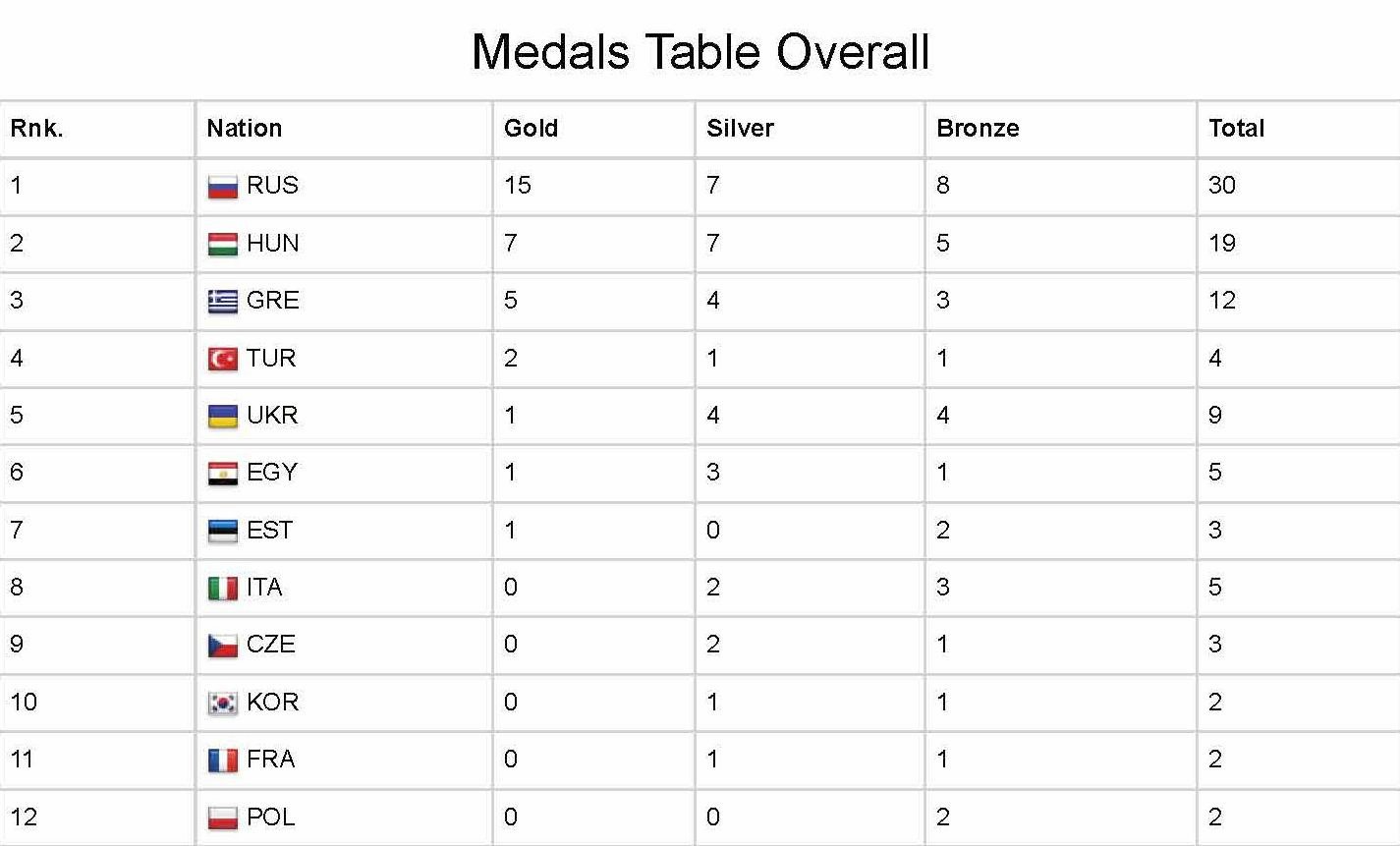This screenshot has width=1400, height=846.
Task: Click the Turkish flag icon
Action: click(x=223, y=359)
